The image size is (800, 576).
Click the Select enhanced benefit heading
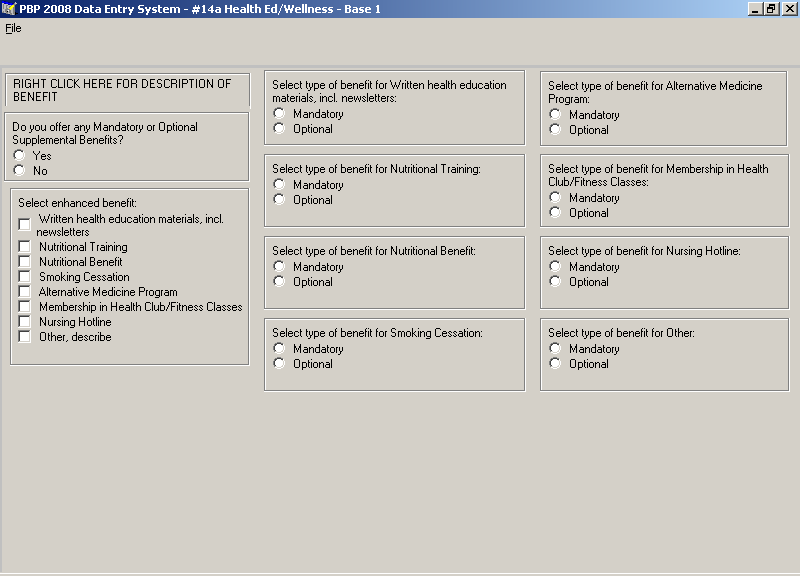coord(78,203)
